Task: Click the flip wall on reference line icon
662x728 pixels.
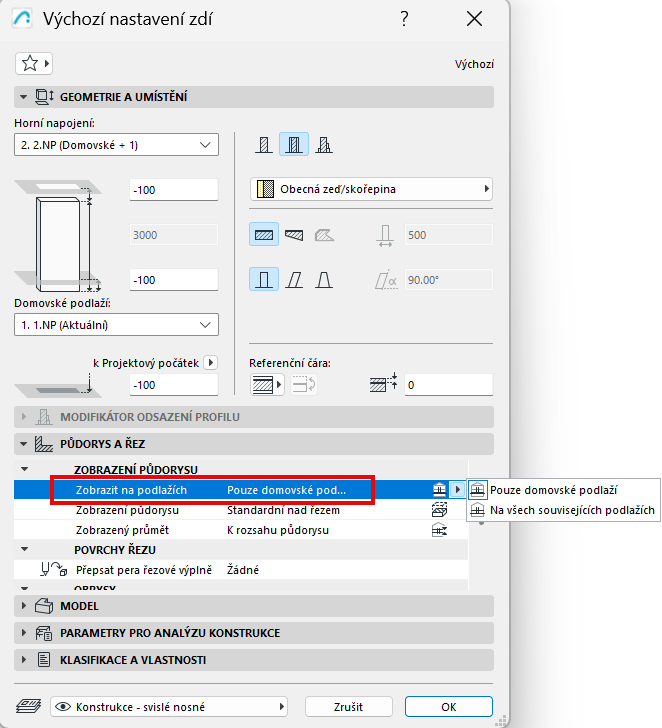Action: (x=304, y=385)
